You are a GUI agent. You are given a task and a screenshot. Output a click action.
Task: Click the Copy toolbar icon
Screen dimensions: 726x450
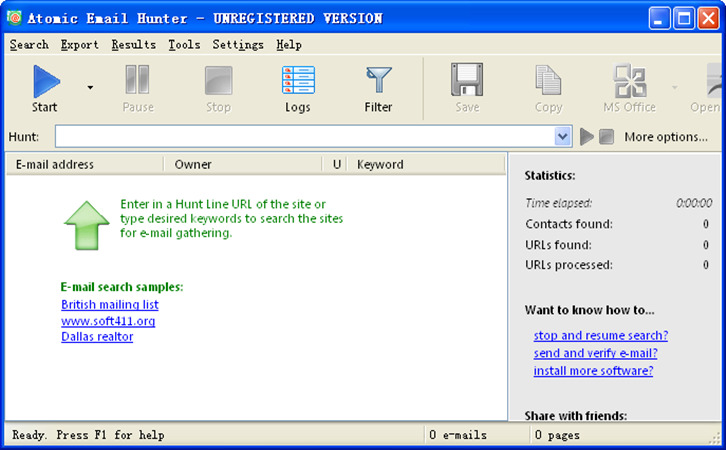[548, 80]
